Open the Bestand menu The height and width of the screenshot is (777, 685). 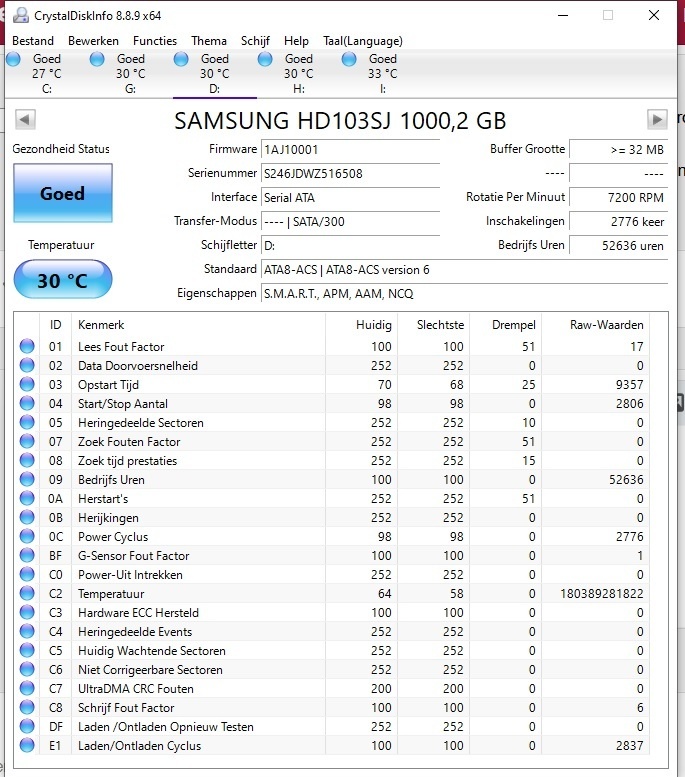[33, 41]
